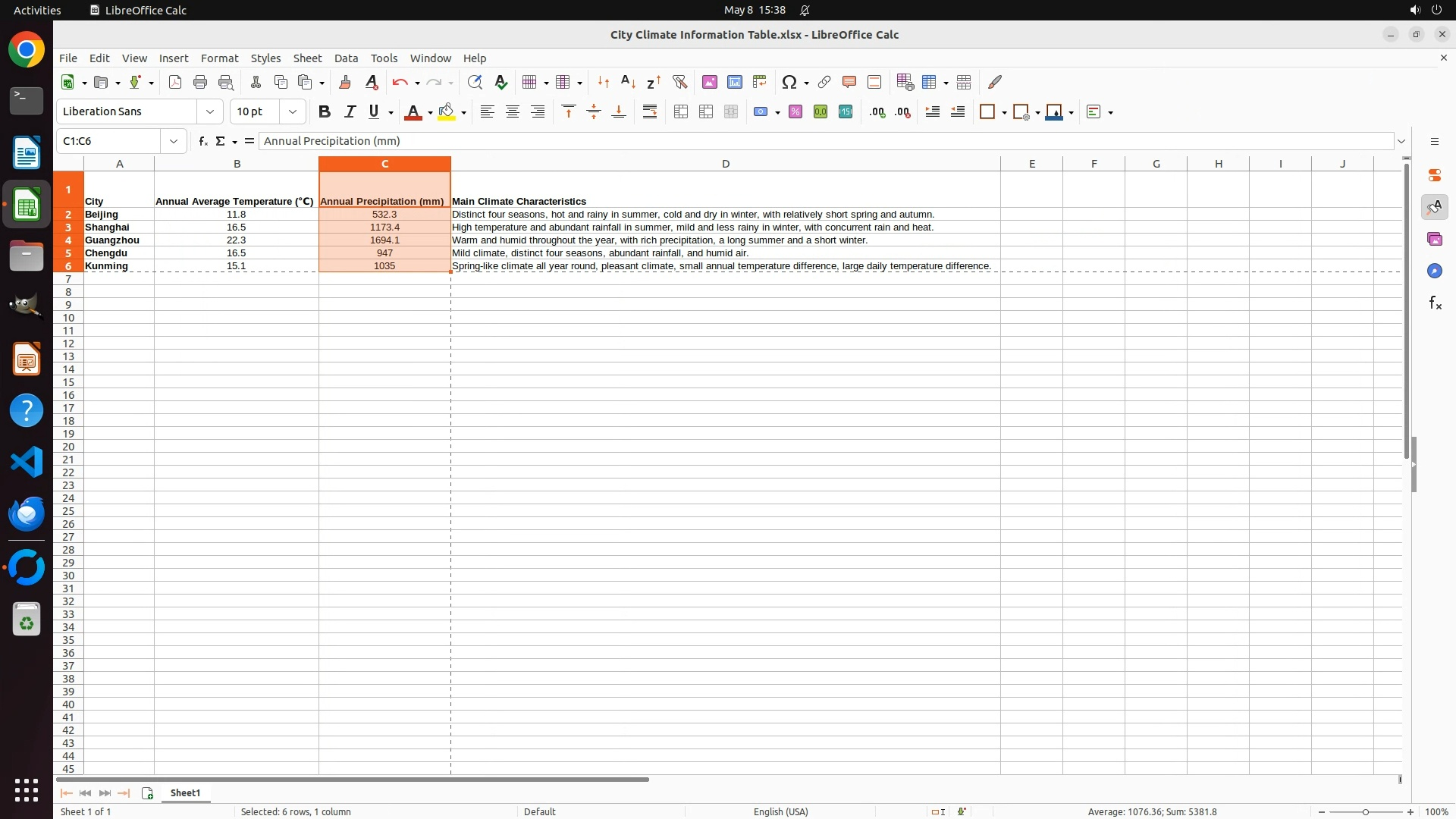
Task: Toggle italic formatting
Action: pyautogui.click(x=350, y=112)
